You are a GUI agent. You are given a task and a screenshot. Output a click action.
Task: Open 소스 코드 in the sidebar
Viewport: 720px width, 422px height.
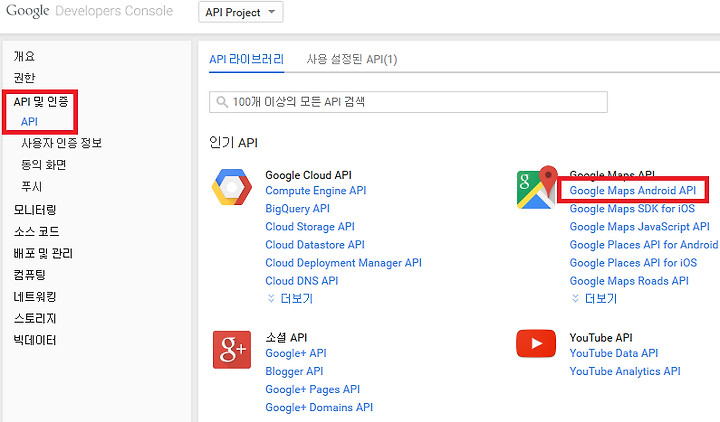(36, 231)
